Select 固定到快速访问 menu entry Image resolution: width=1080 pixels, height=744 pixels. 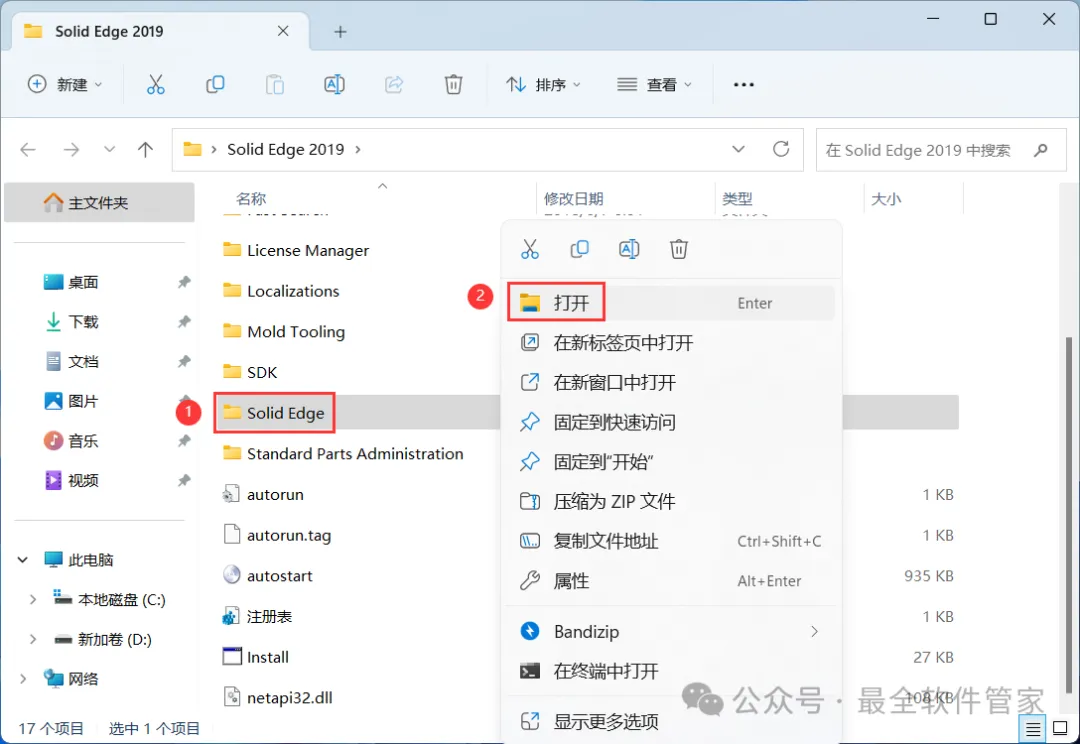[x=671, y=422]
